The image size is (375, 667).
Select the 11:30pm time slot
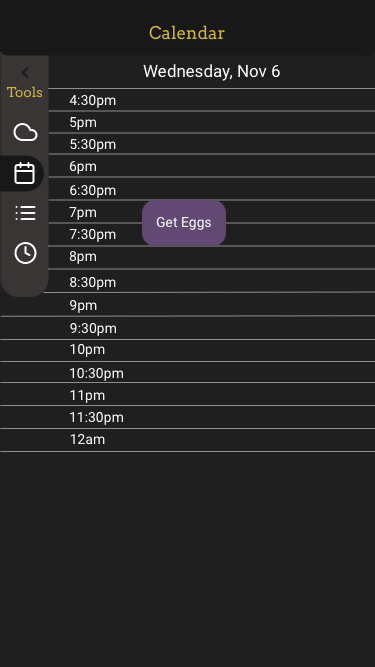[188, 417]
